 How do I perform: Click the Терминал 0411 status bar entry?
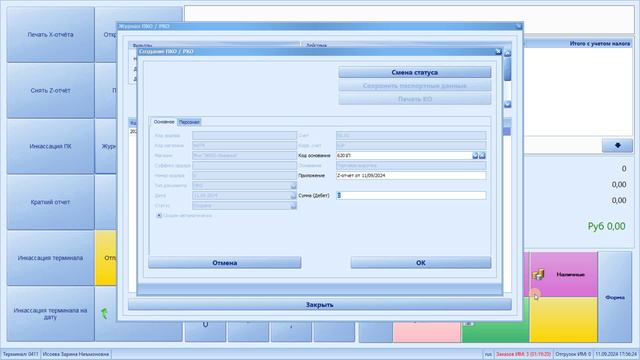pos(20,354)
